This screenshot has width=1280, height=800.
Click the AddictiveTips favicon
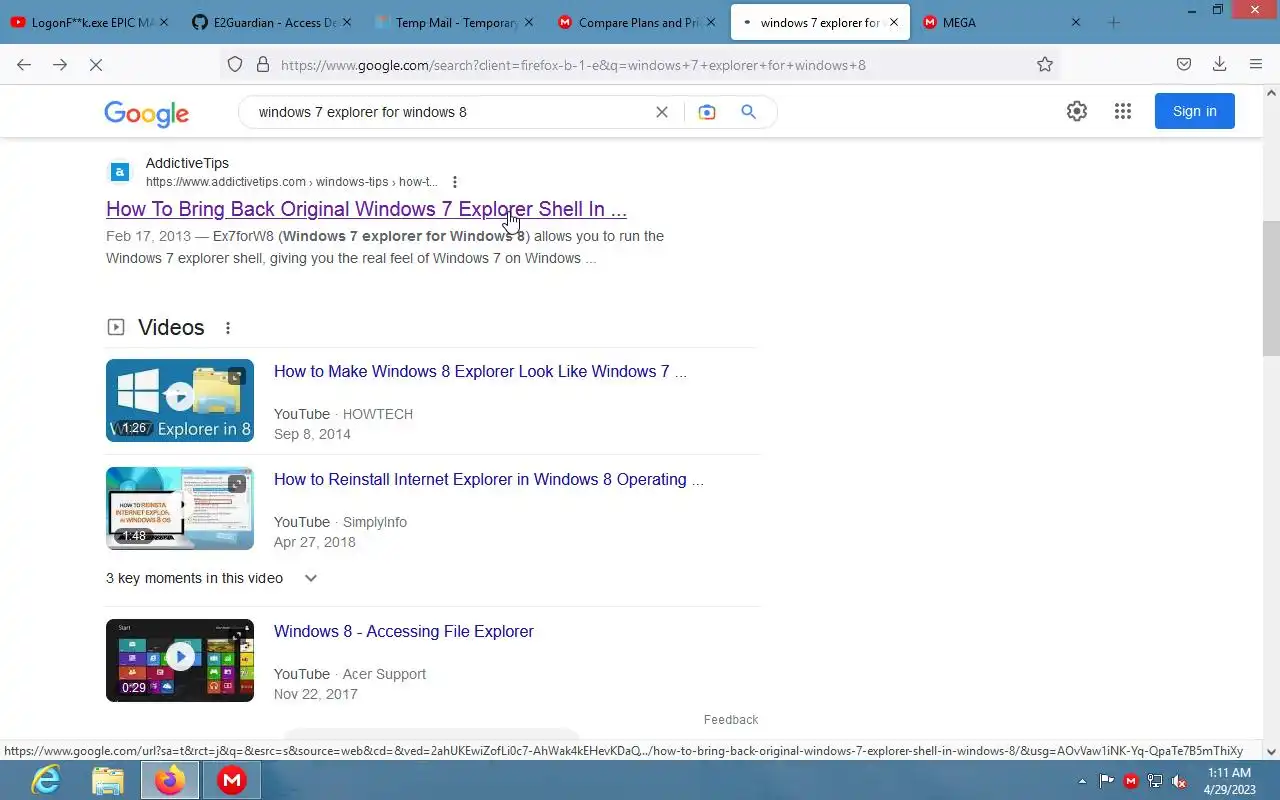pos(120,172)
